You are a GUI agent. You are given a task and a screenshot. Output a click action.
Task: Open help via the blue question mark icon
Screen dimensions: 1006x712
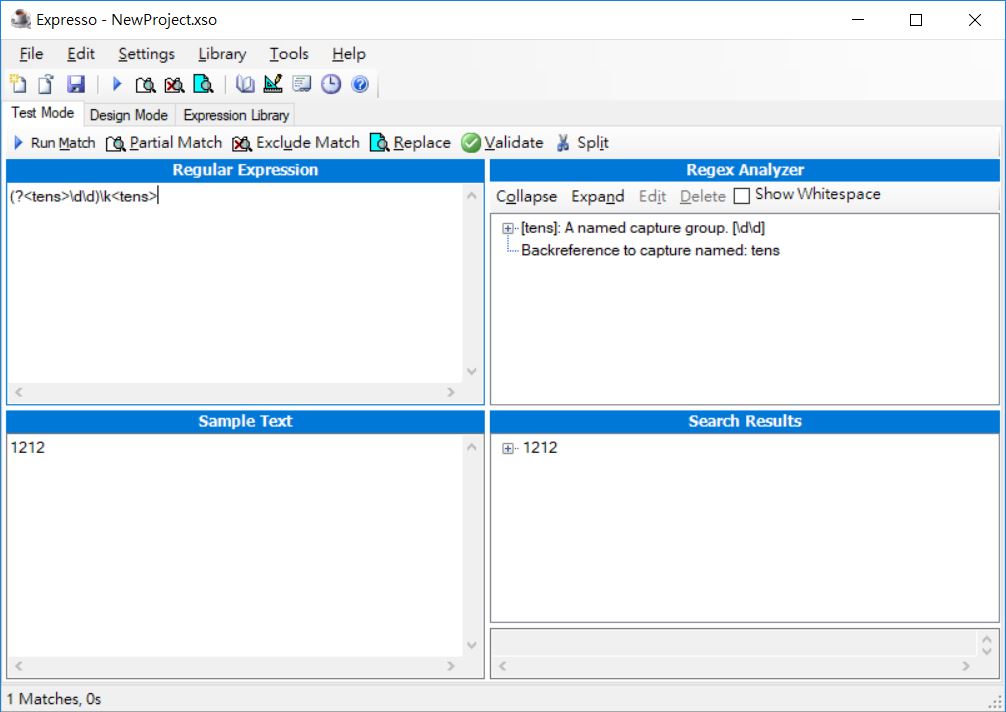(360, 84)
